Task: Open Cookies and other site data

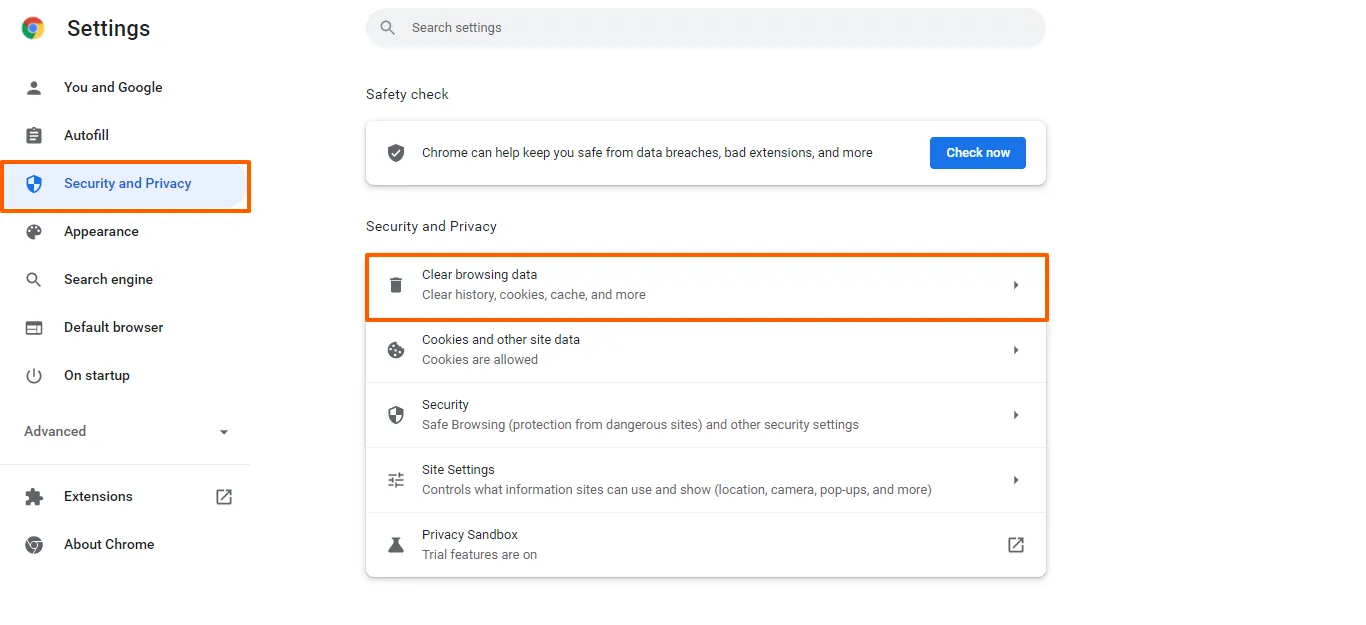Action: pos(706,350)
